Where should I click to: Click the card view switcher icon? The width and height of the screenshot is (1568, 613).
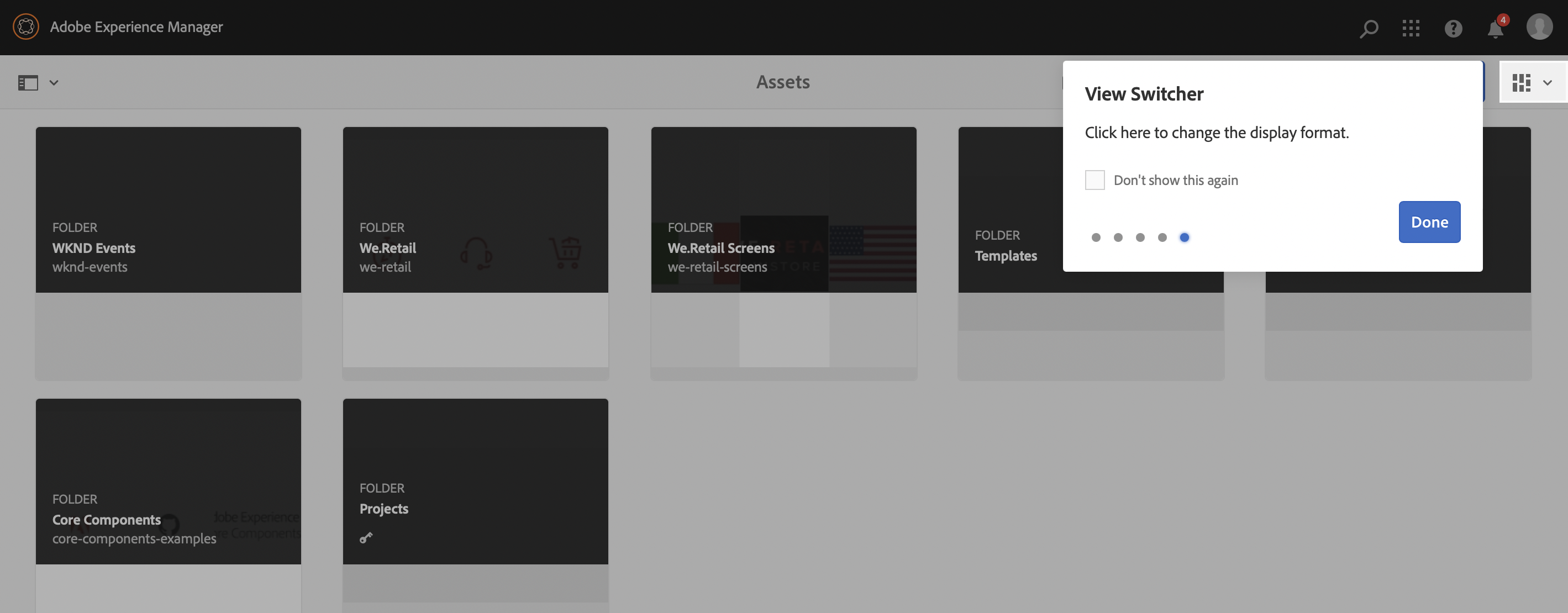coord(1521,82)
